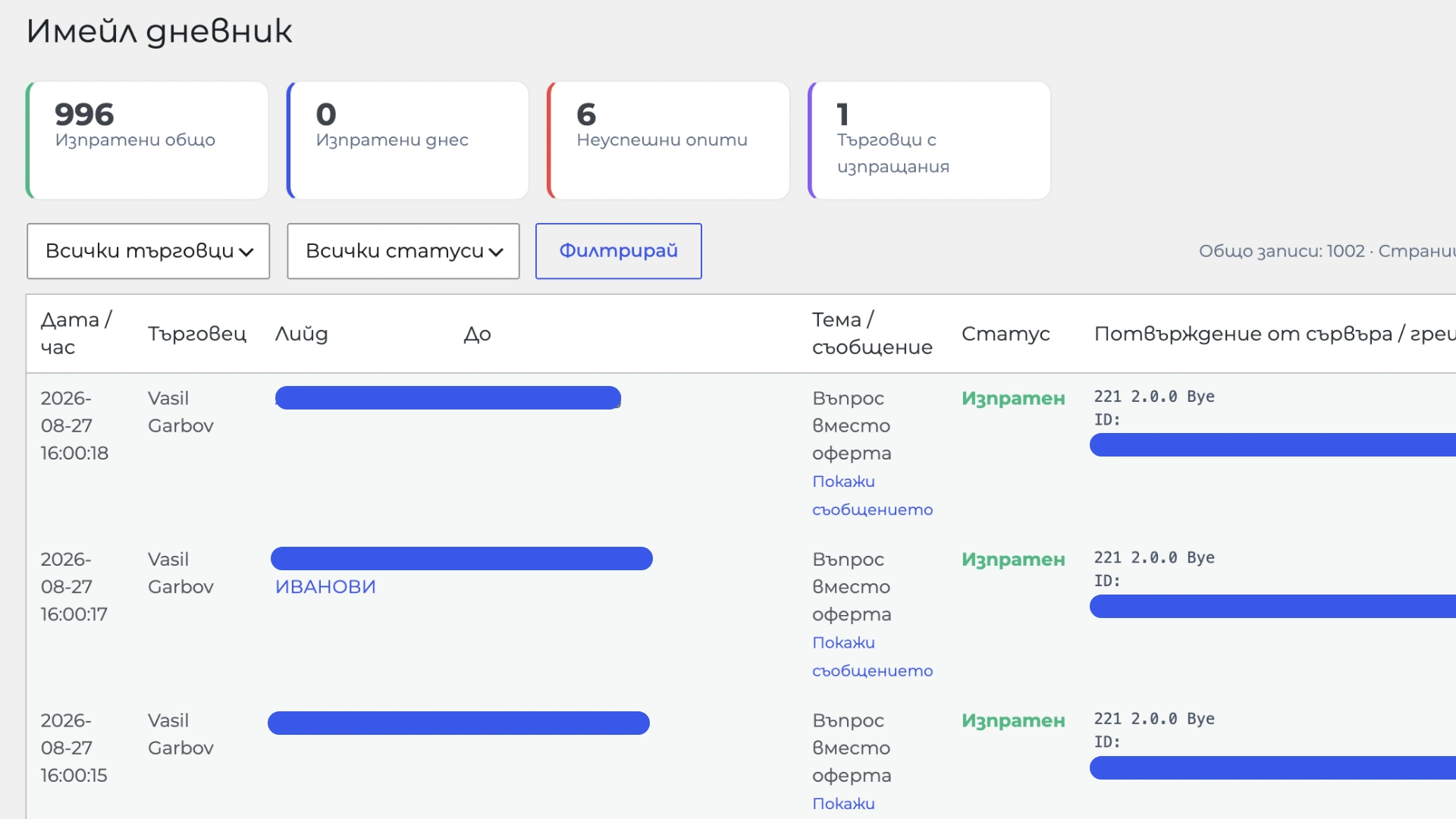Click the 'Общо записи: 1002' text
The image size is (1456, 819).
point(1282,251)
